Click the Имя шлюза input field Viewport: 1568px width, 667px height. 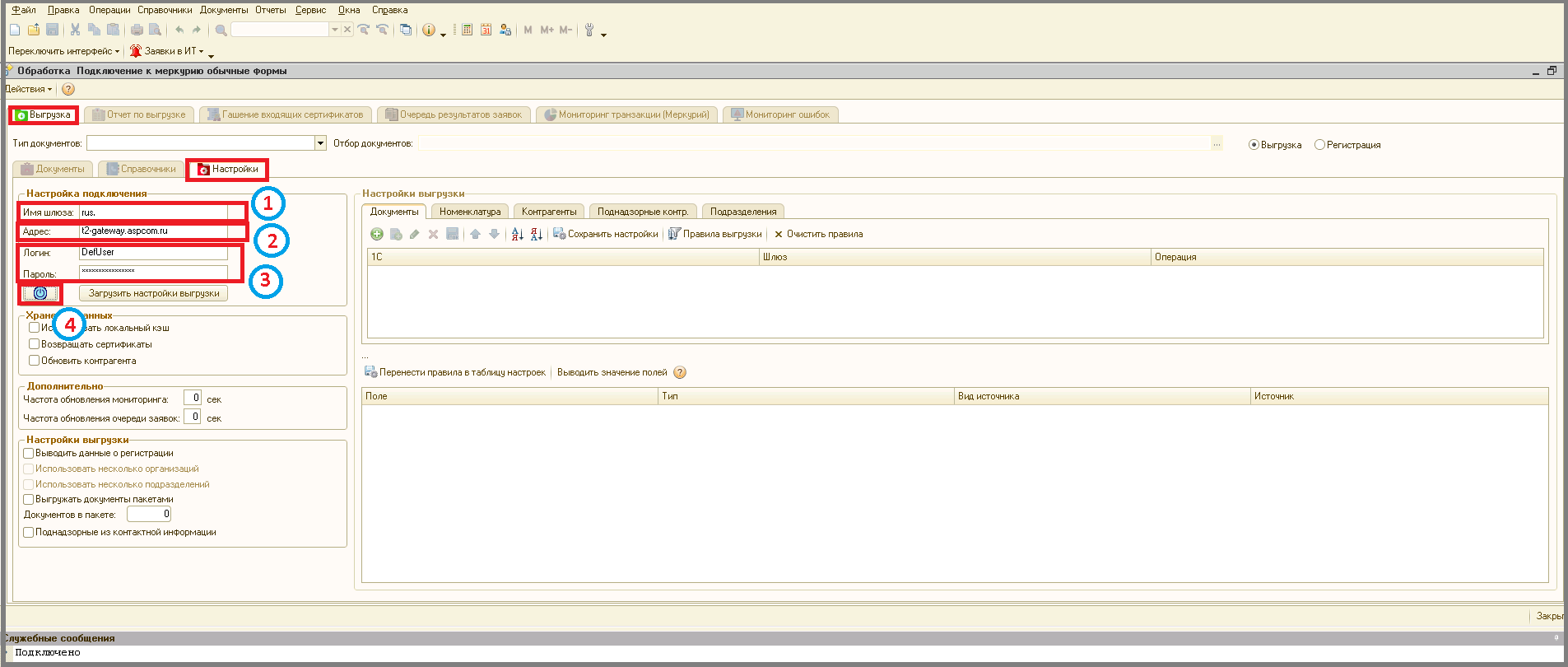tap(153, 212)
